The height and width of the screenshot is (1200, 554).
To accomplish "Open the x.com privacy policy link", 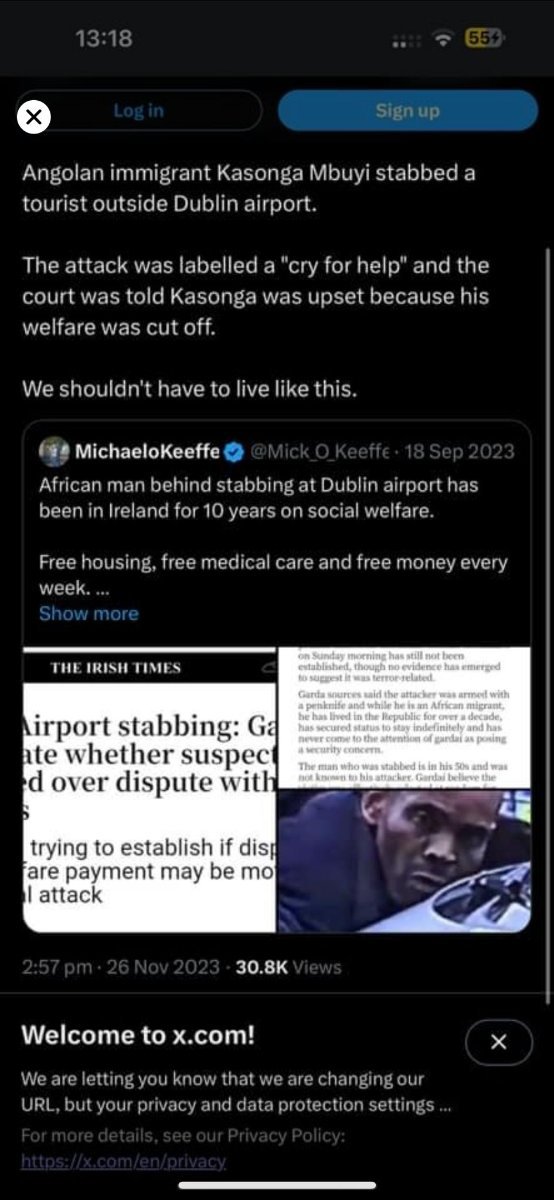I will (123, 1161).
